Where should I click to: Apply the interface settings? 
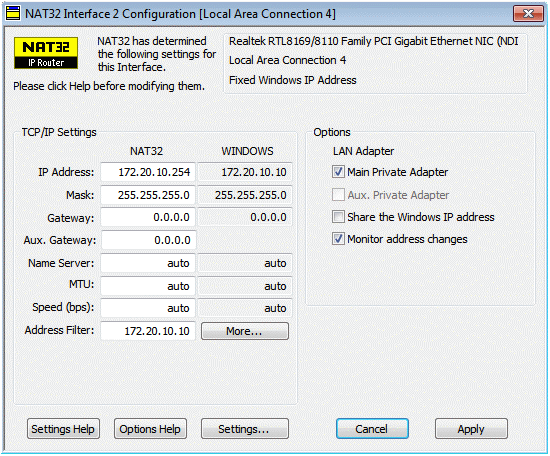pyautogui.click(x=471, y=429)
